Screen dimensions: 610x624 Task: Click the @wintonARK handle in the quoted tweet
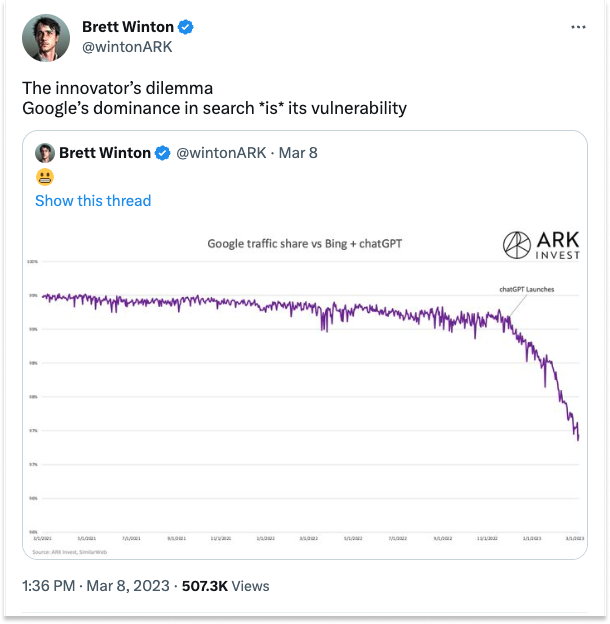(221, 153)
